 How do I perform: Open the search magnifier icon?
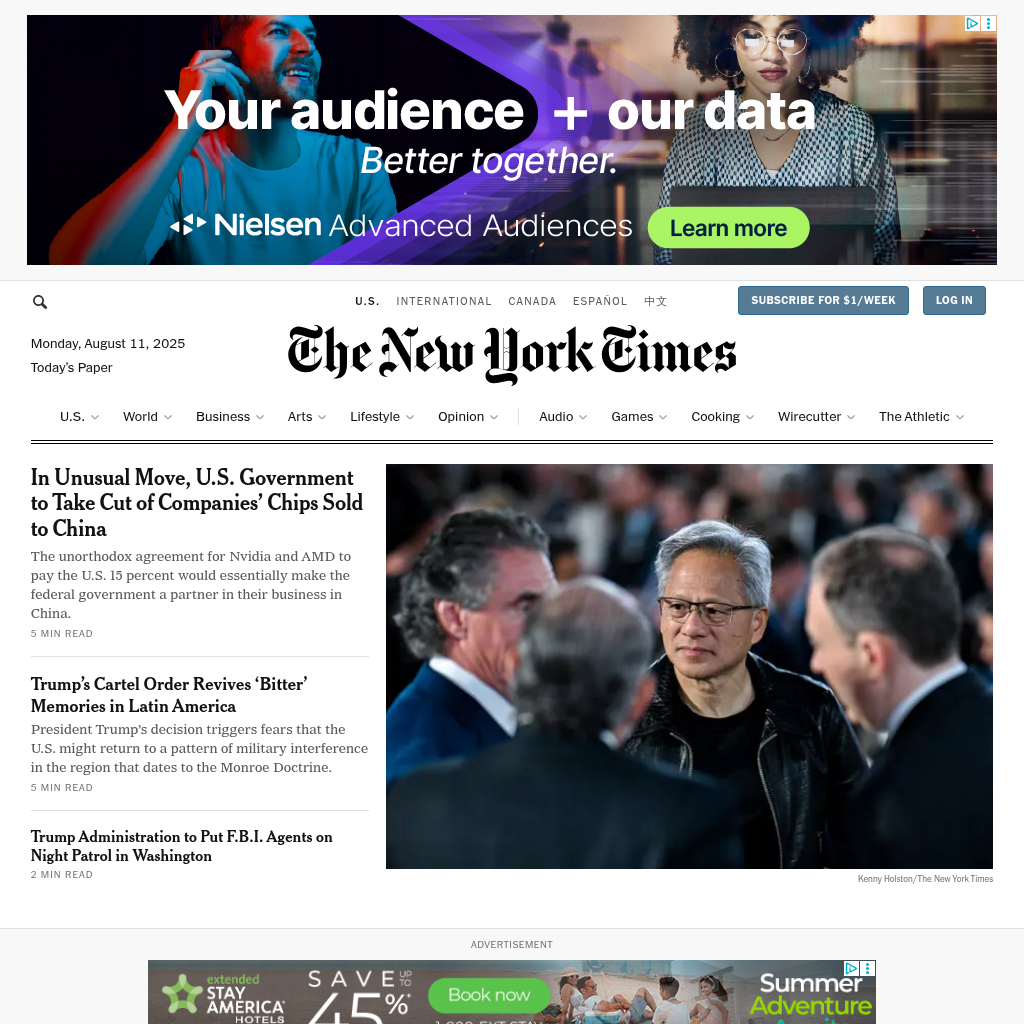[40, 302]
